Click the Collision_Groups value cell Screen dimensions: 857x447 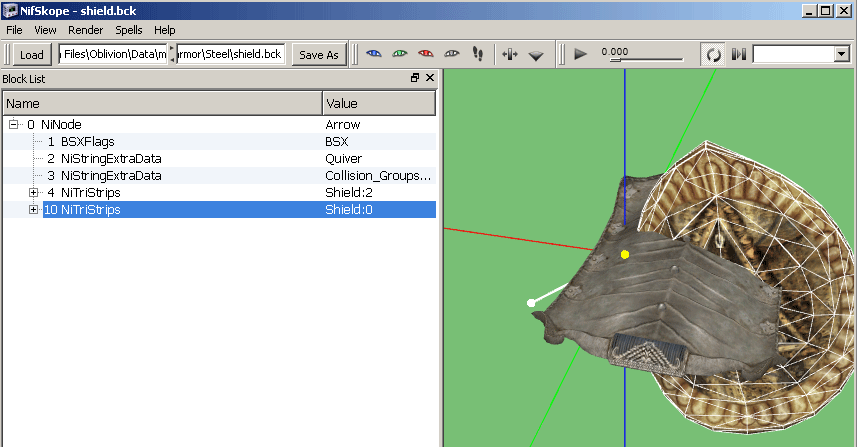(x=378, y=175)
